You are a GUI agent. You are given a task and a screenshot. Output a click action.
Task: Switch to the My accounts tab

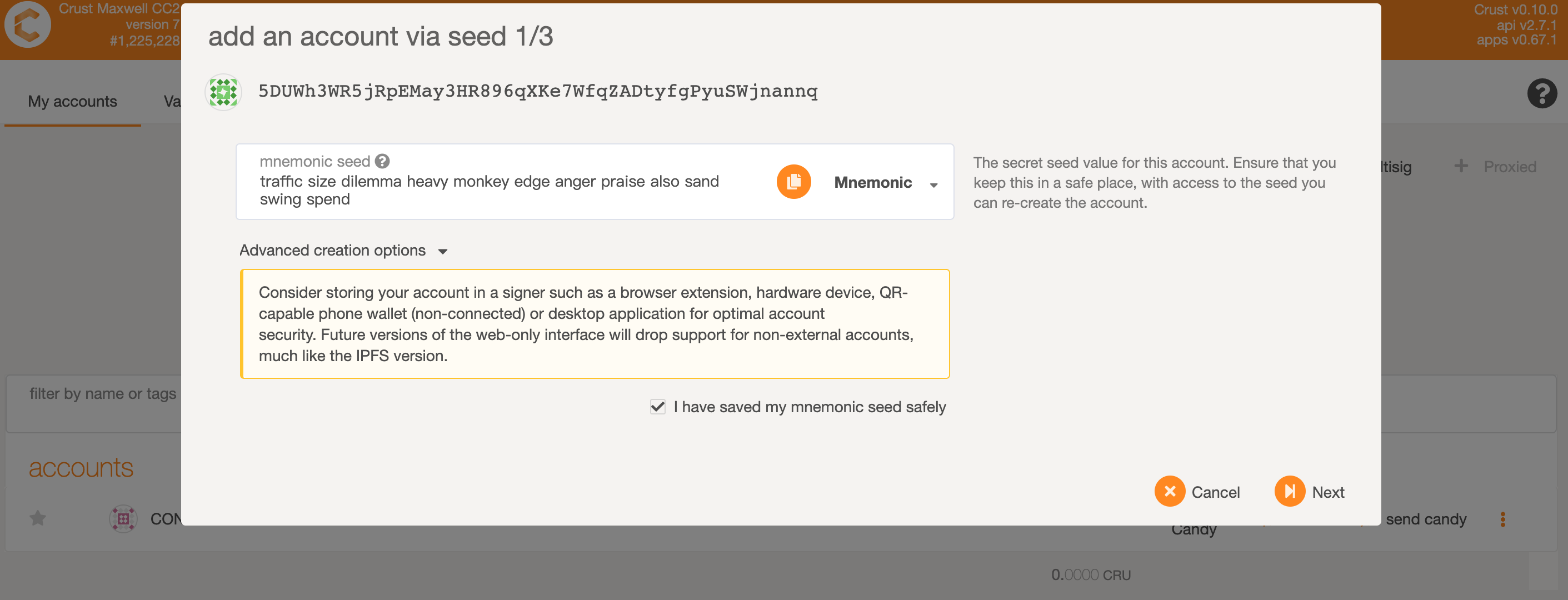point(72,101)
